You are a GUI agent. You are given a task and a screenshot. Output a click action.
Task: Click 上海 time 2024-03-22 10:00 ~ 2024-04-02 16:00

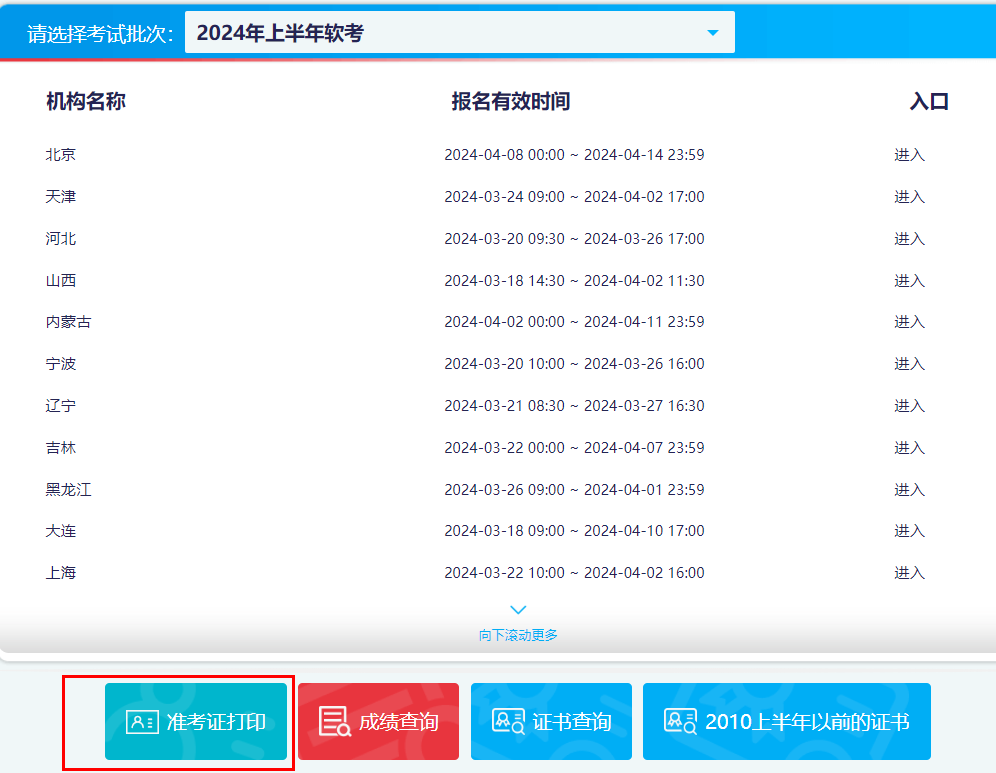[574, 573]
